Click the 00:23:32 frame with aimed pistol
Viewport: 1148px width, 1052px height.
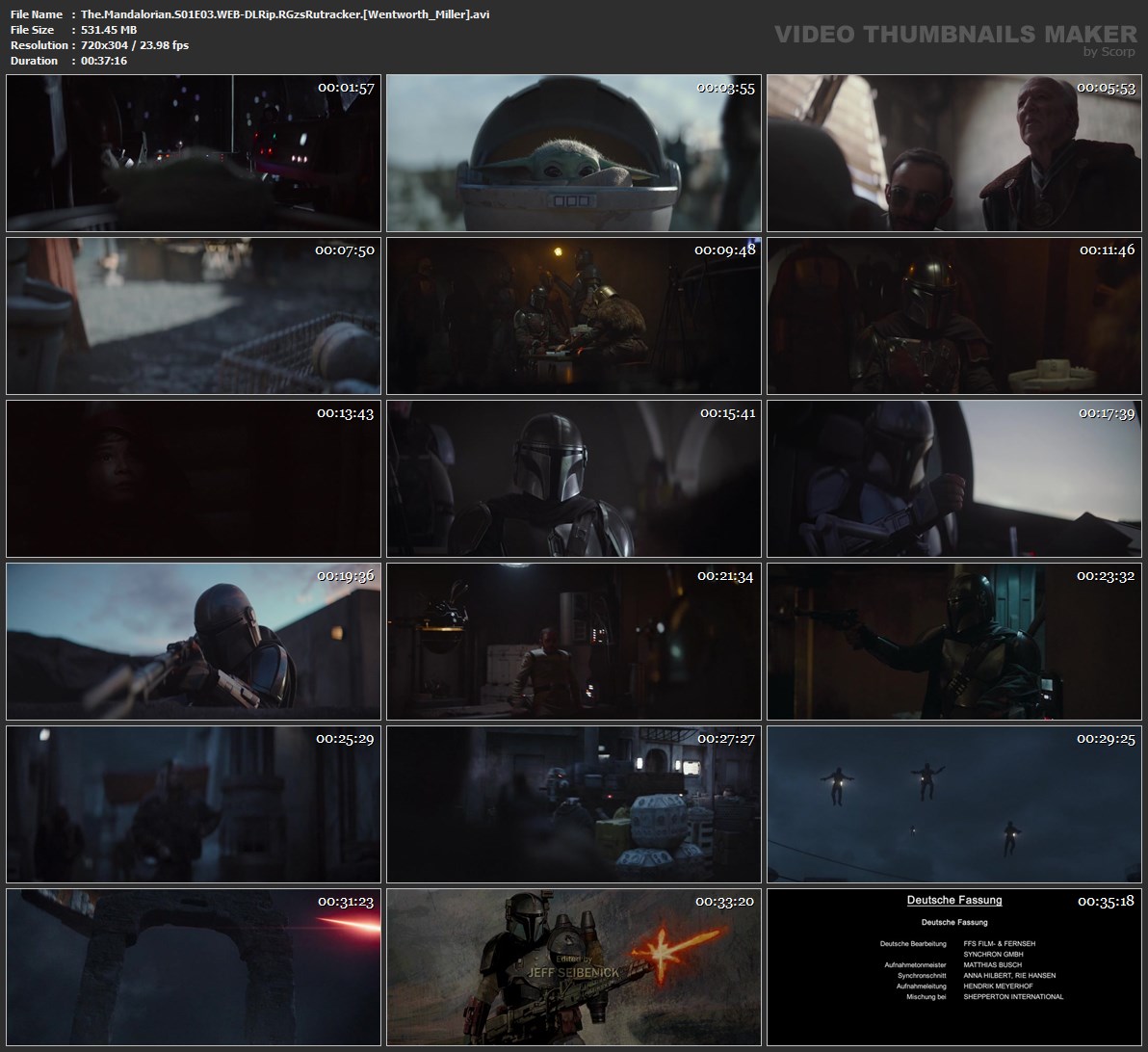point(954,641)
